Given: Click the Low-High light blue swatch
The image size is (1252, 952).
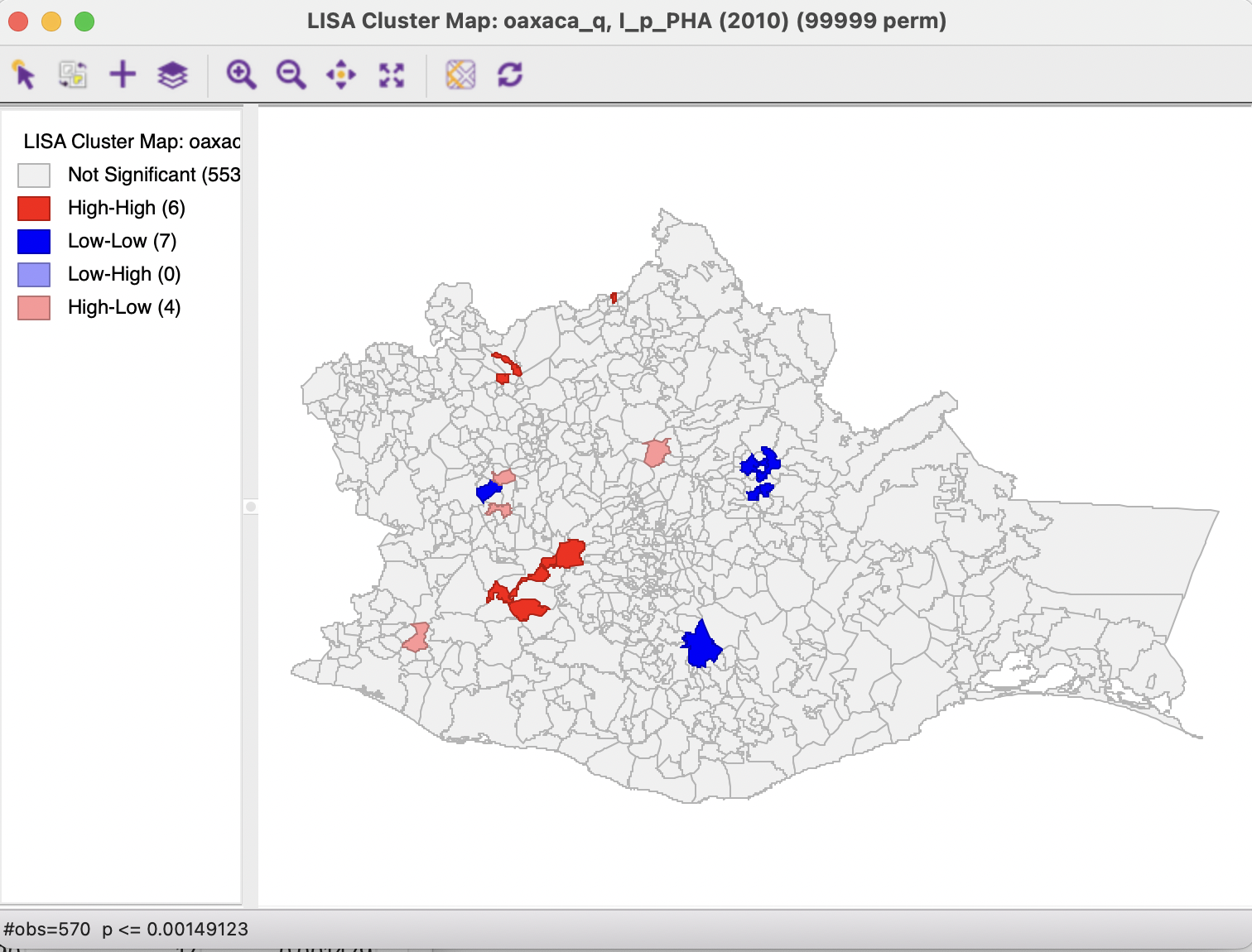Looking at the screenshot, I should coord(34,274).
